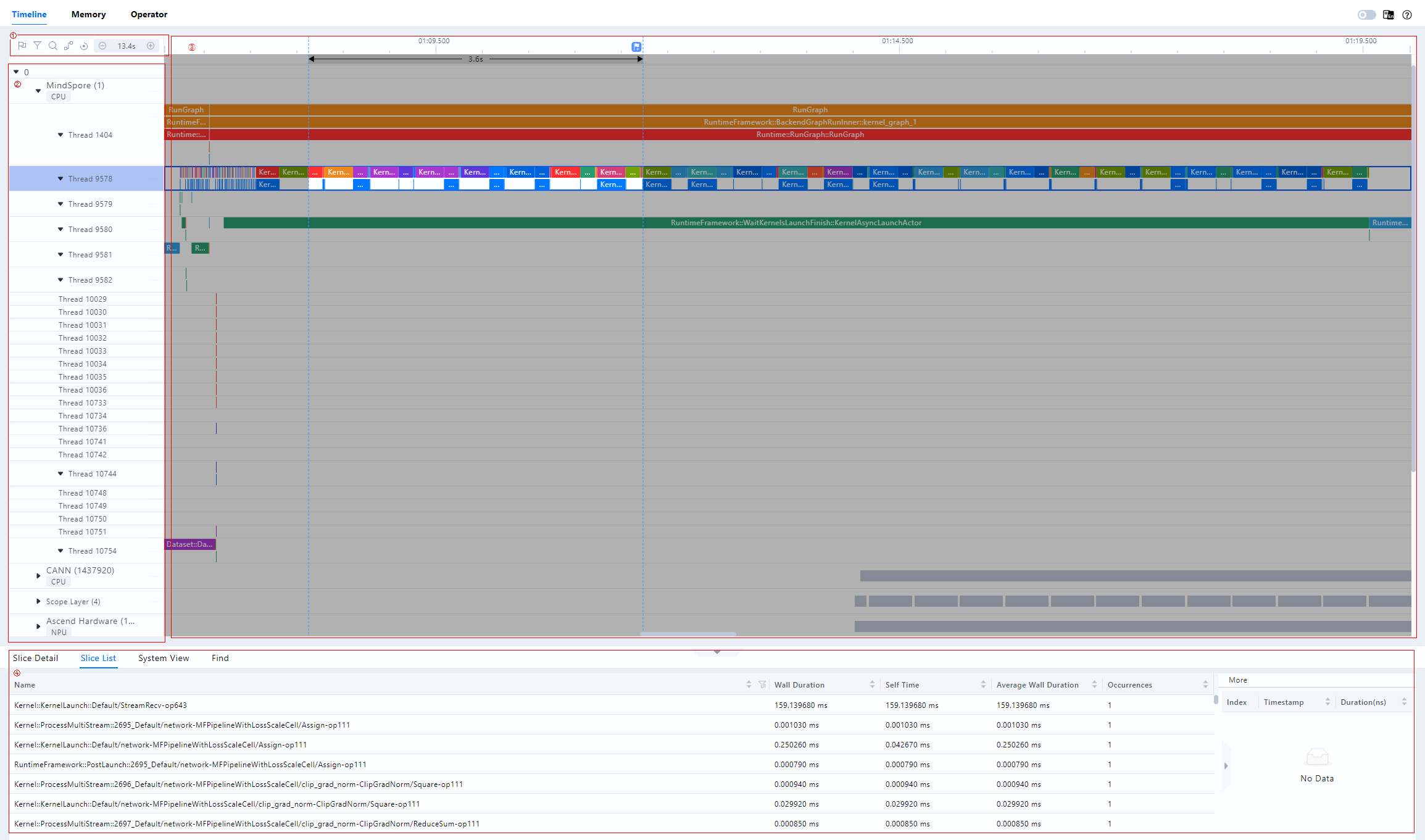
Task: Switch language with the En icon
Action: (1389, 15)
